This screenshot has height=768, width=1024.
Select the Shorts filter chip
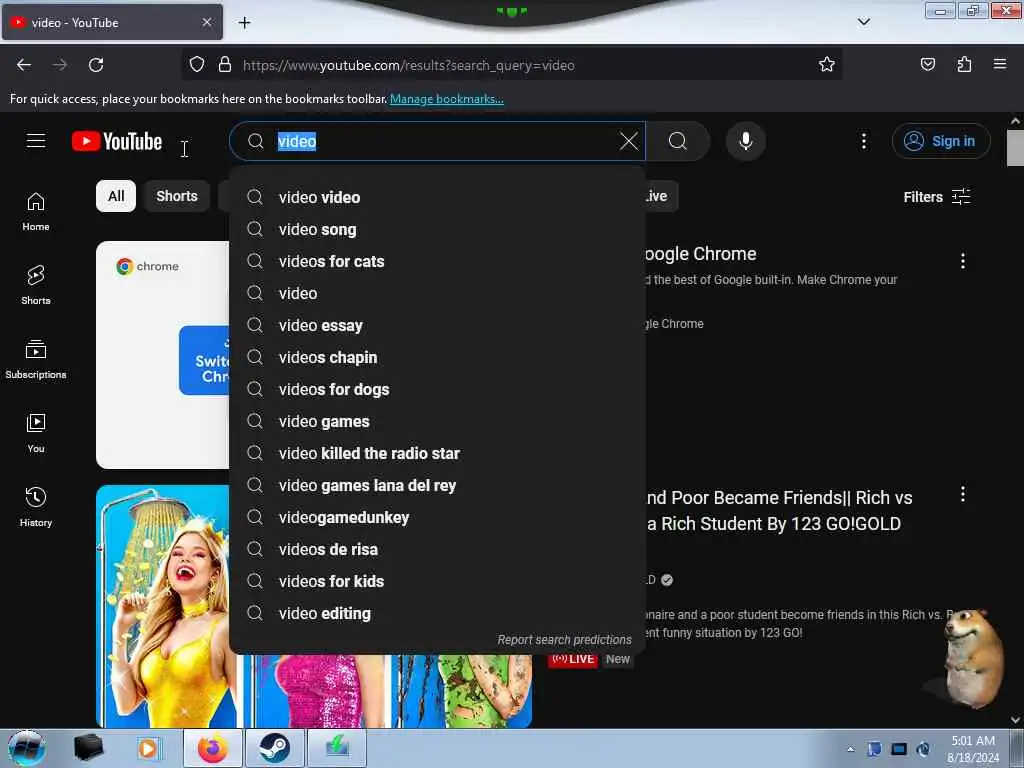coord(177,196)
